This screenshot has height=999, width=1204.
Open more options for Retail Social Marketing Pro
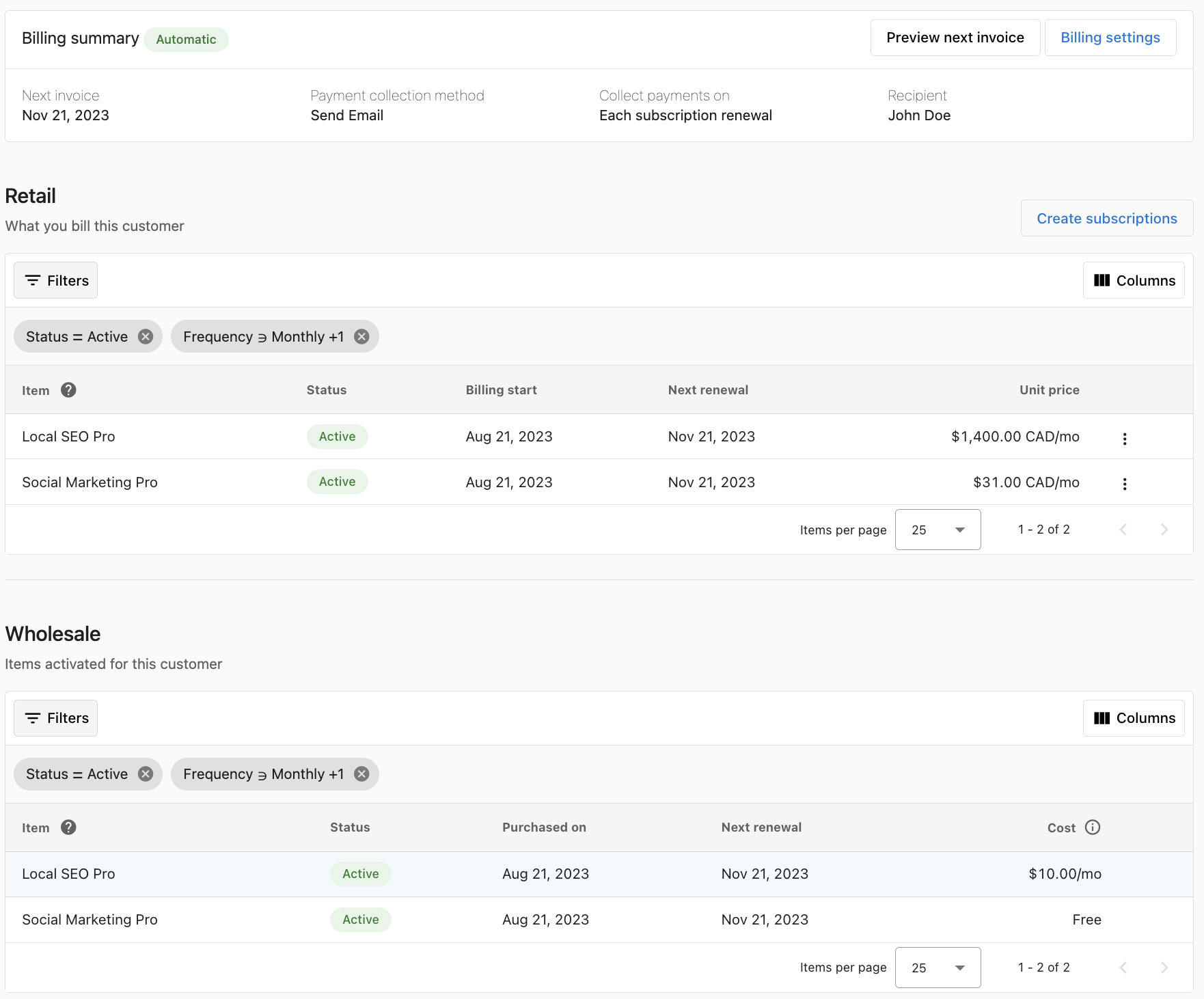tap(1125, 484)
